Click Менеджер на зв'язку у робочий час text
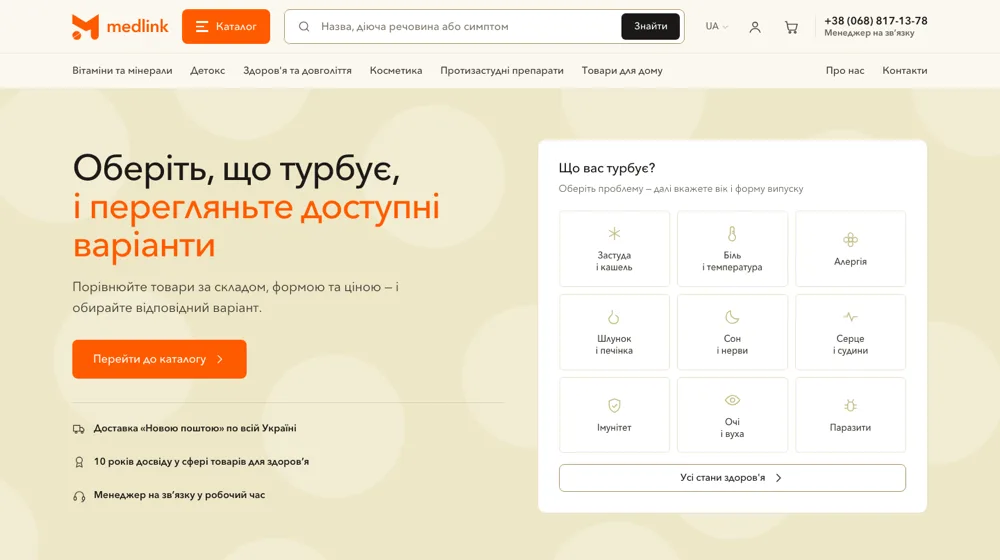 (179, 495)
